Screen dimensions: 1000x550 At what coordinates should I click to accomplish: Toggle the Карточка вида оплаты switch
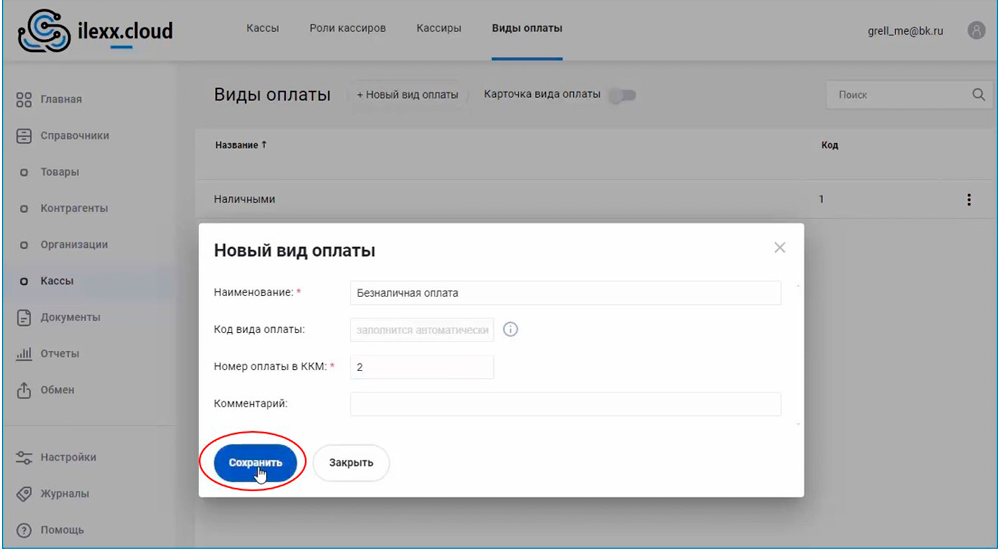coord(623,95)
